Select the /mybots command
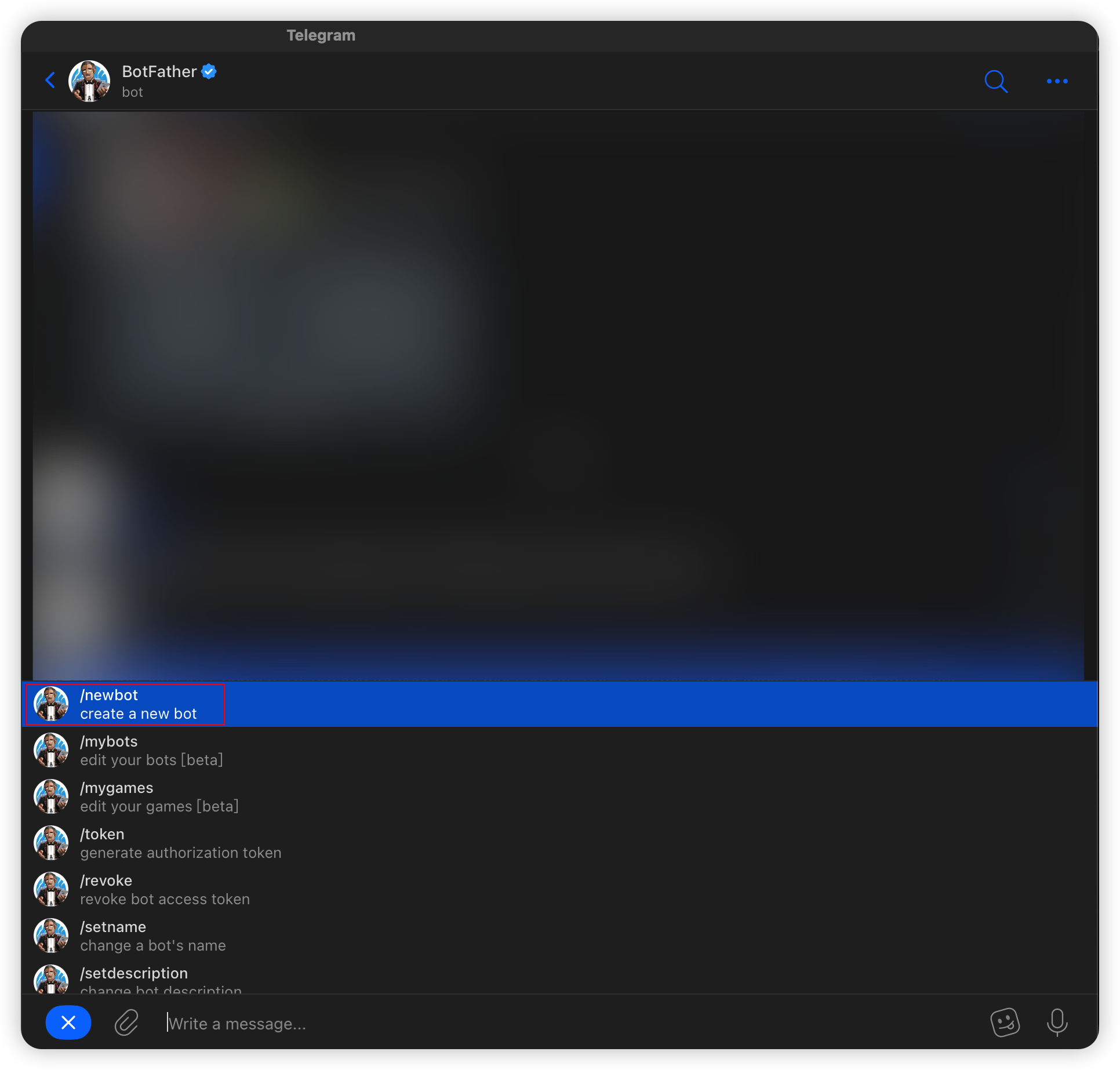Image resolution: width=1120 pixels, height=1070 pixels. 560,751
